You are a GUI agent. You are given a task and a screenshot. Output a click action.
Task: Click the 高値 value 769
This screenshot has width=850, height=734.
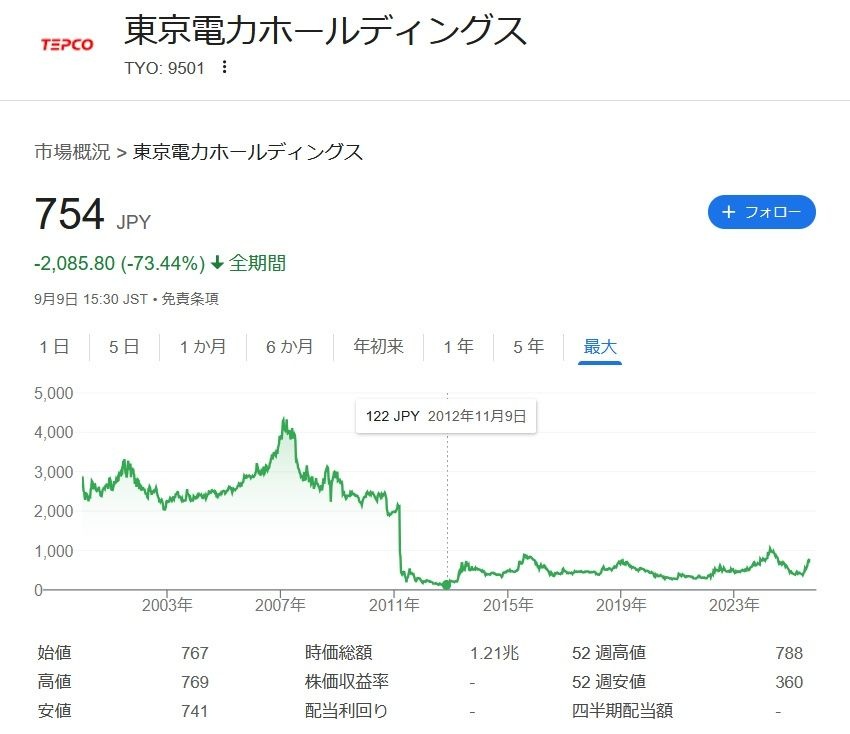[x=195, y=682]
